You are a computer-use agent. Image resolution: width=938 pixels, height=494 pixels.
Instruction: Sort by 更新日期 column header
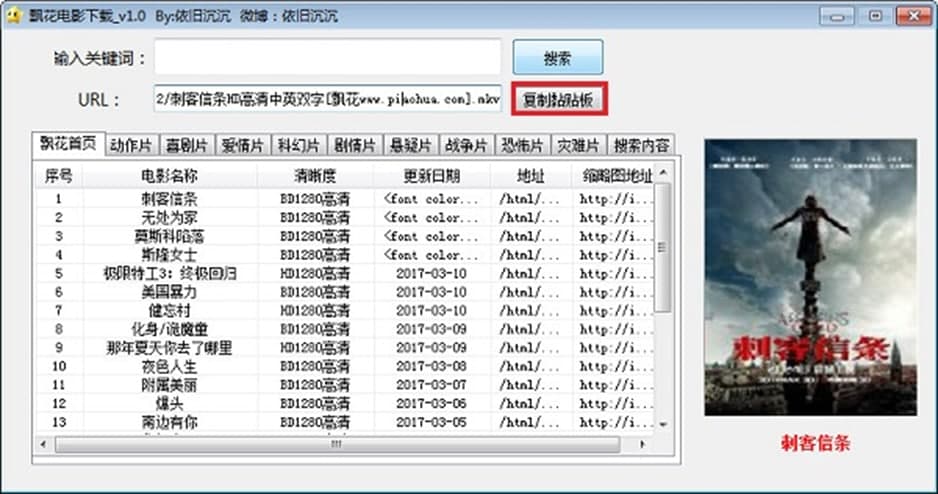pos(431,176)
